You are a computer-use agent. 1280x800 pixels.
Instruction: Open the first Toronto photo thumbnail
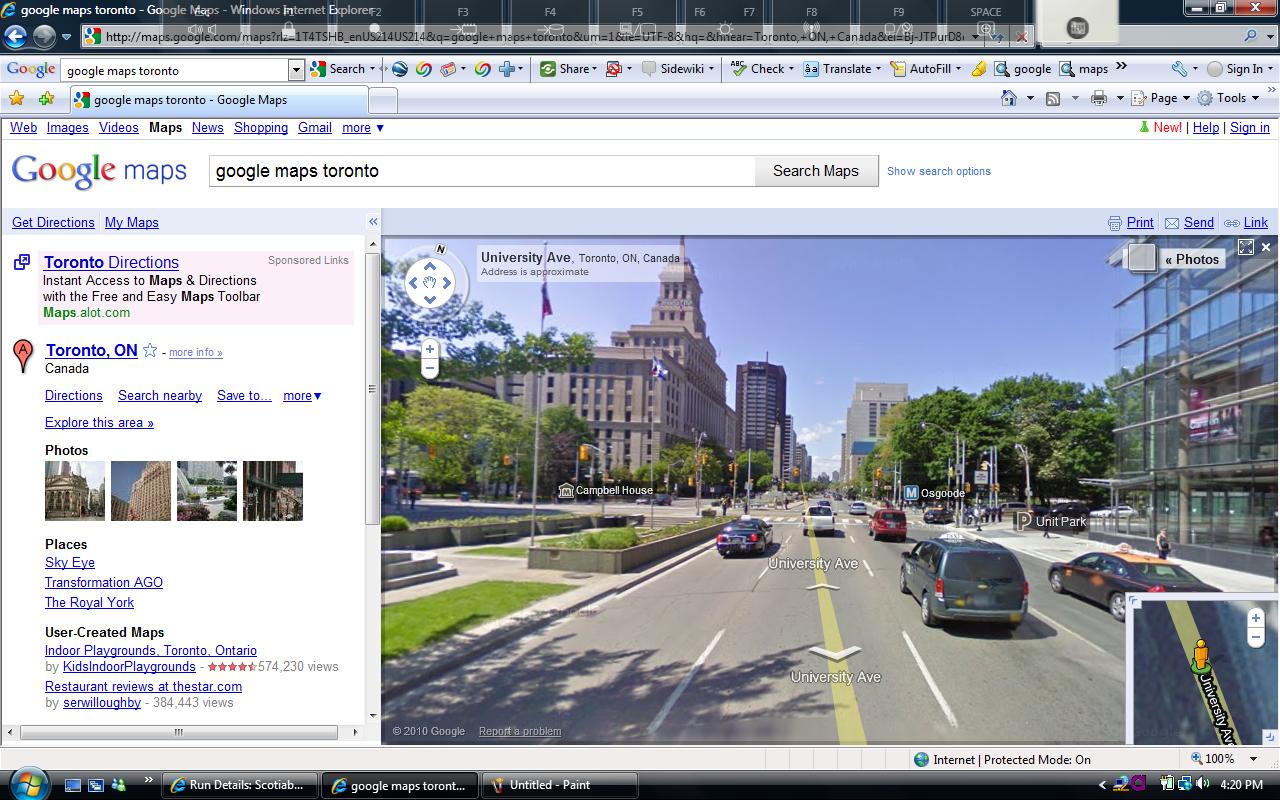[75, 491]
